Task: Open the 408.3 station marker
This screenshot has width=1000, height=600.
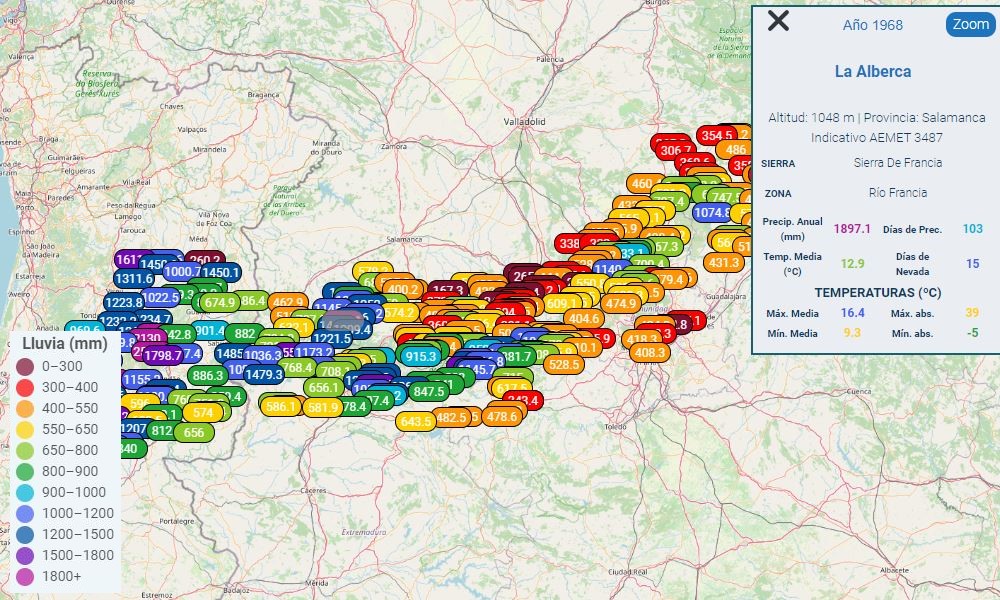Action: pos(649,352)
